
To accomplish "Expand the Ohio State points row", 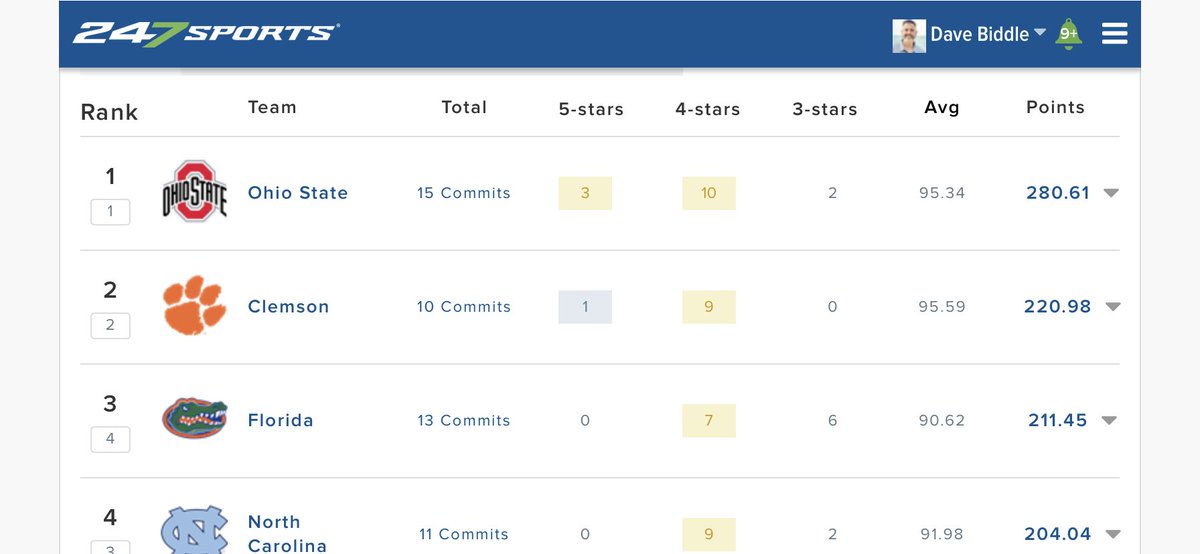I will pos(1111,193).
